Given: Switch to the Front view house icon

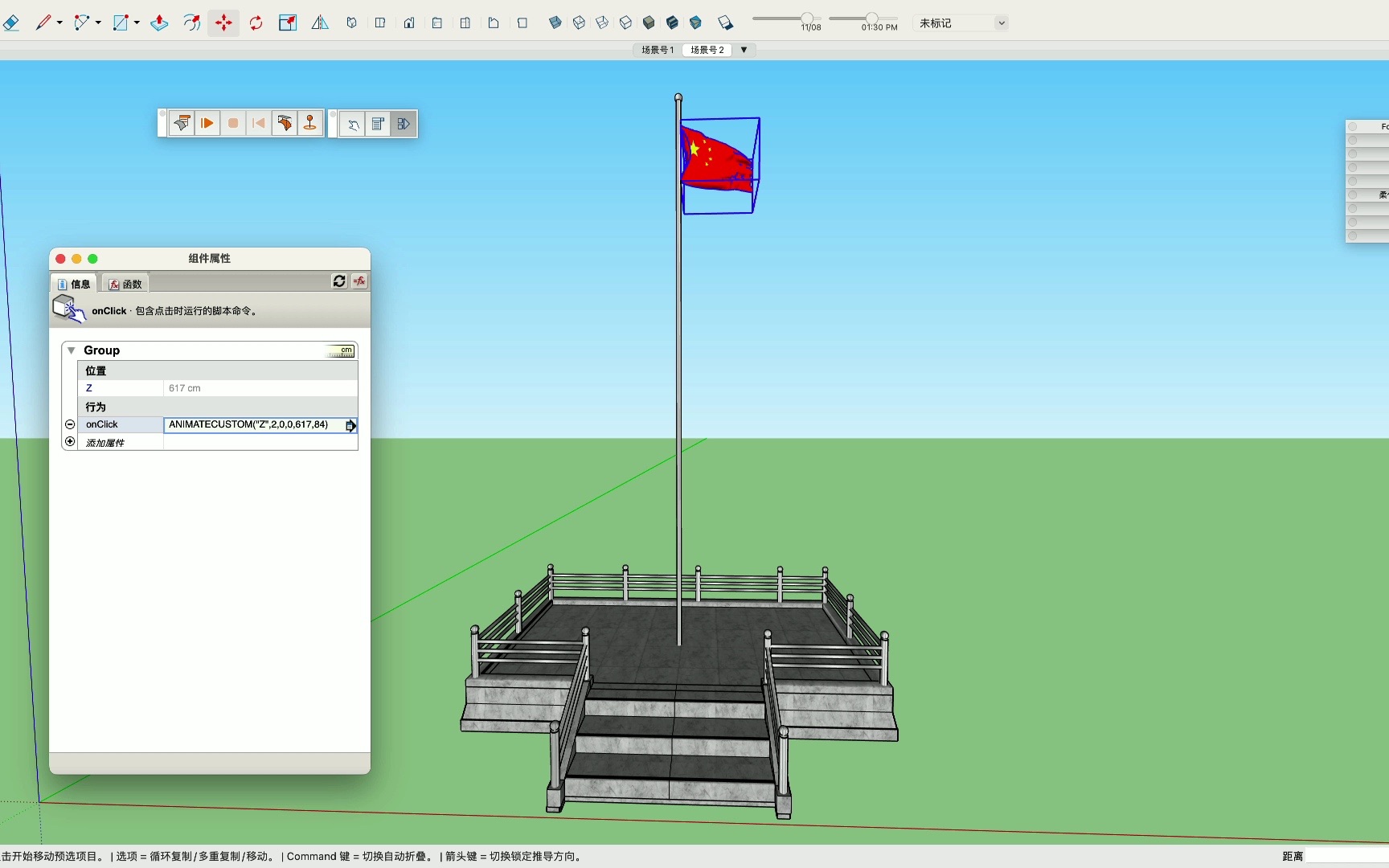Looking at the screenshot, I should click(409, 23).
